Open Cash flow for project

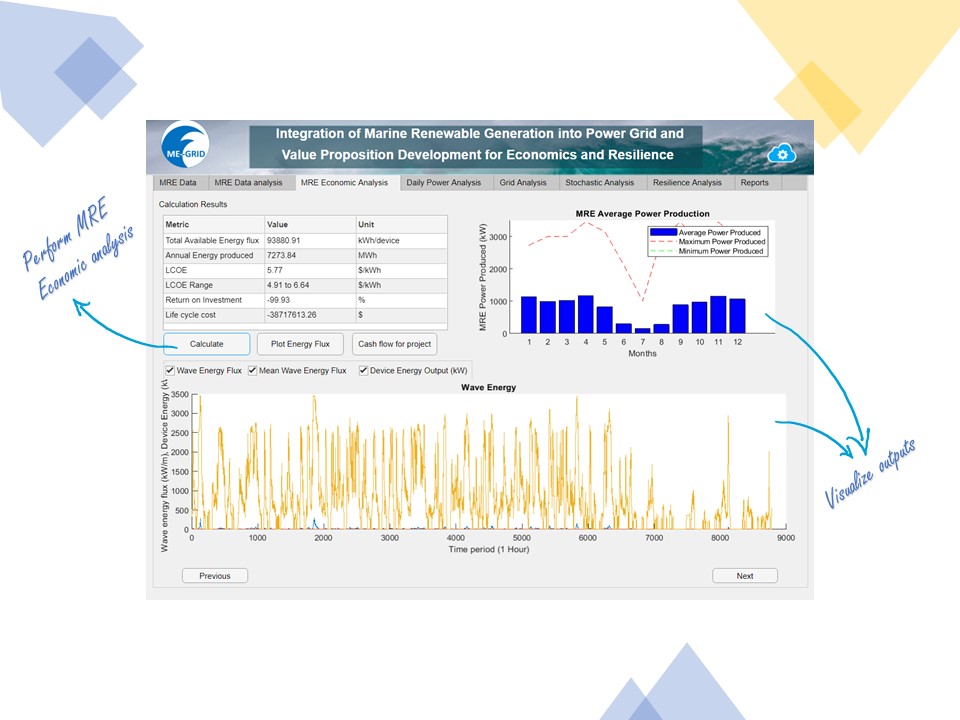tap(395, 344)
